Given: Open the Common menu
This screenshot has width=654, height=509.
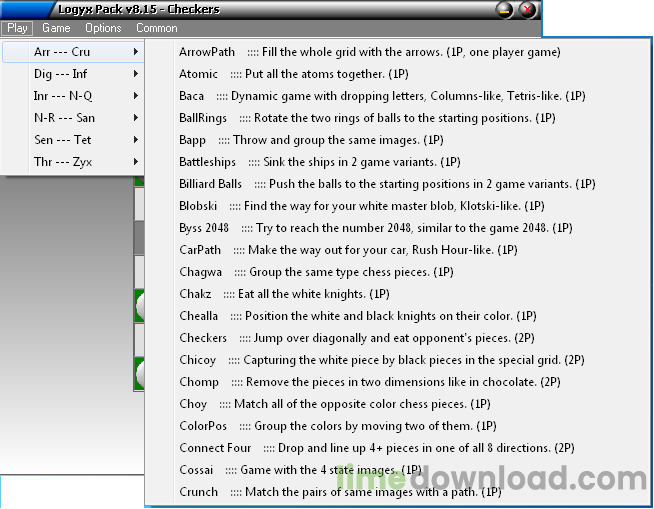Looking at the screenshot, I should click(x=156, y=28).
